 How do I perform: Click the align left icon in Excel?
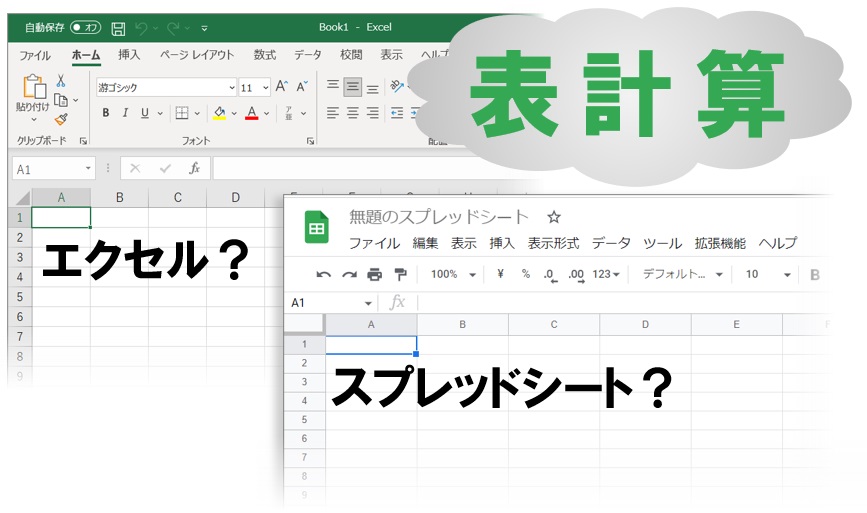coord(332,113)
